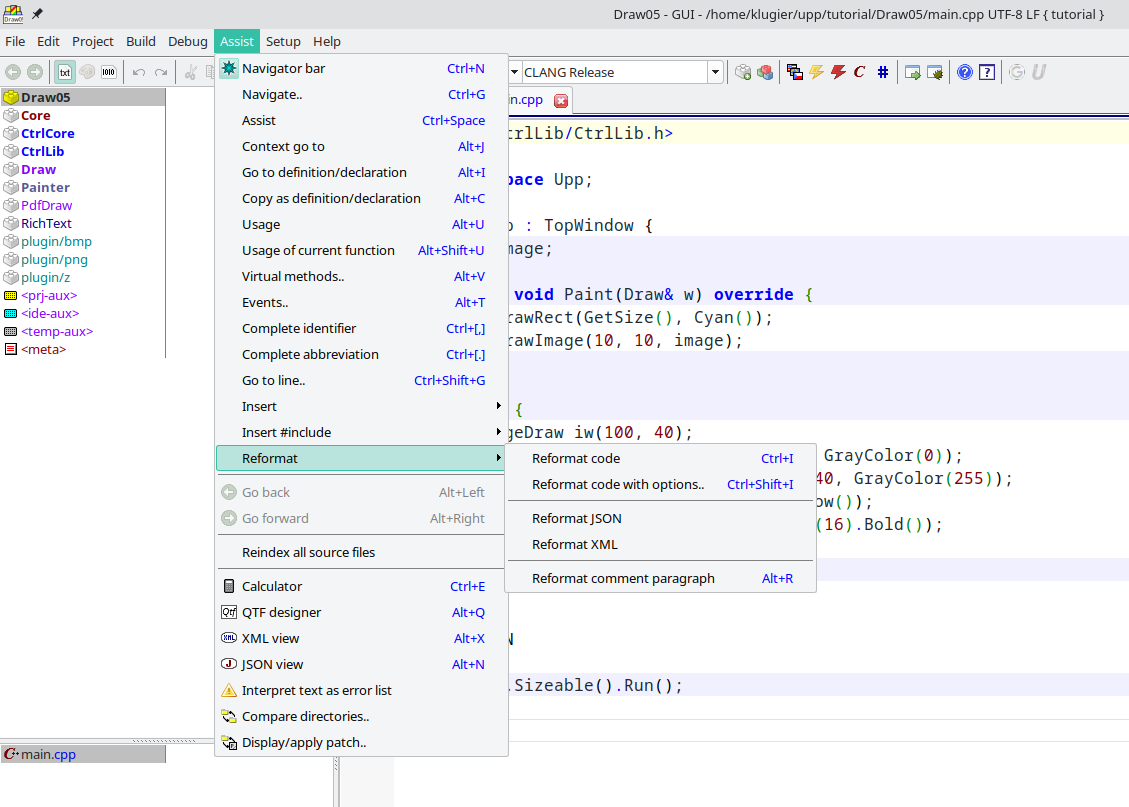Click the txt edit-as-text toolbar icon
The image size is (1129, 807).
(65, 72)
